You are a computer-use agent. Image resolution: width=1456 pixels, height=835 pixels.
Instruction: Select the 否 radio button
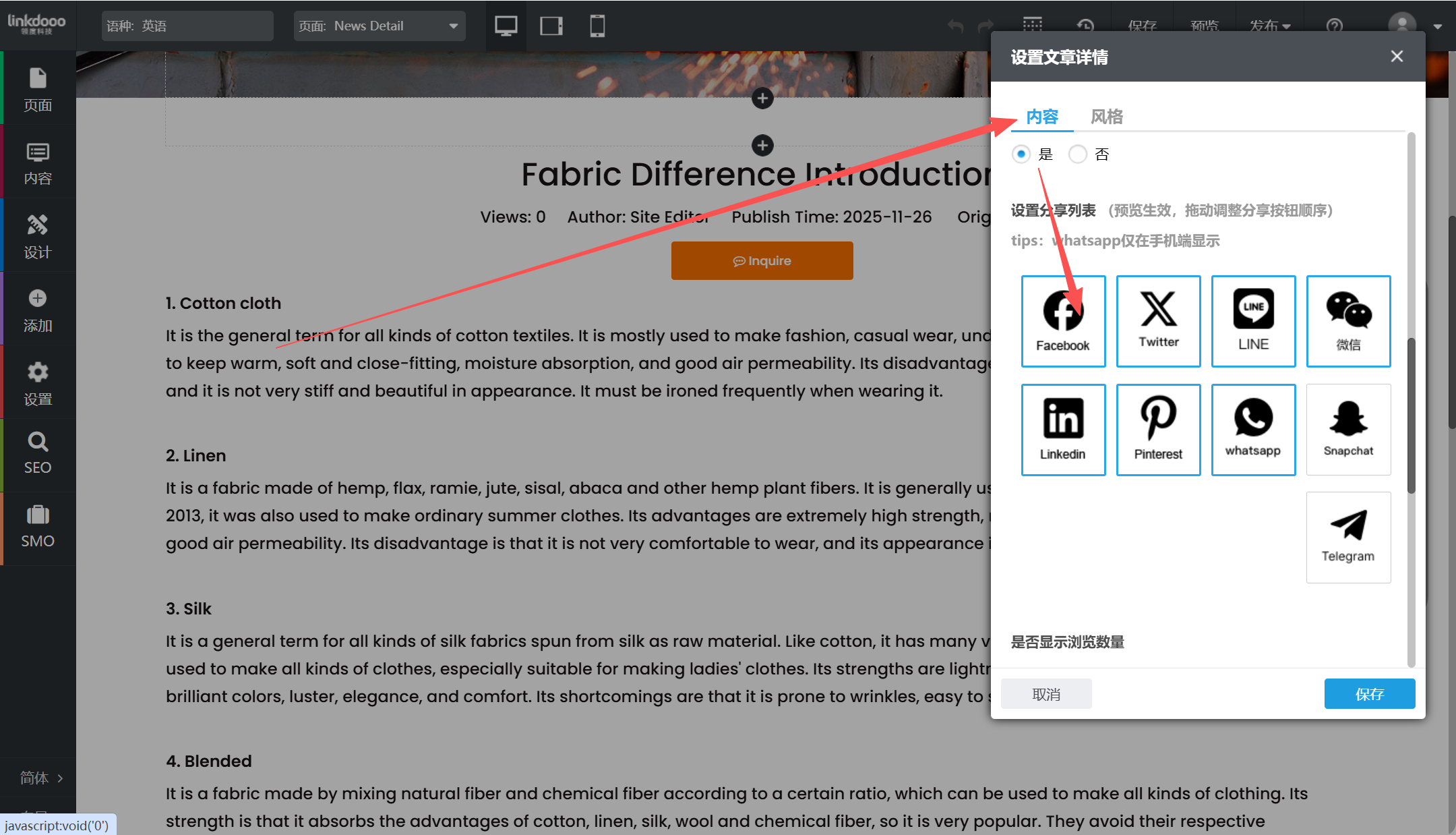1078,154
